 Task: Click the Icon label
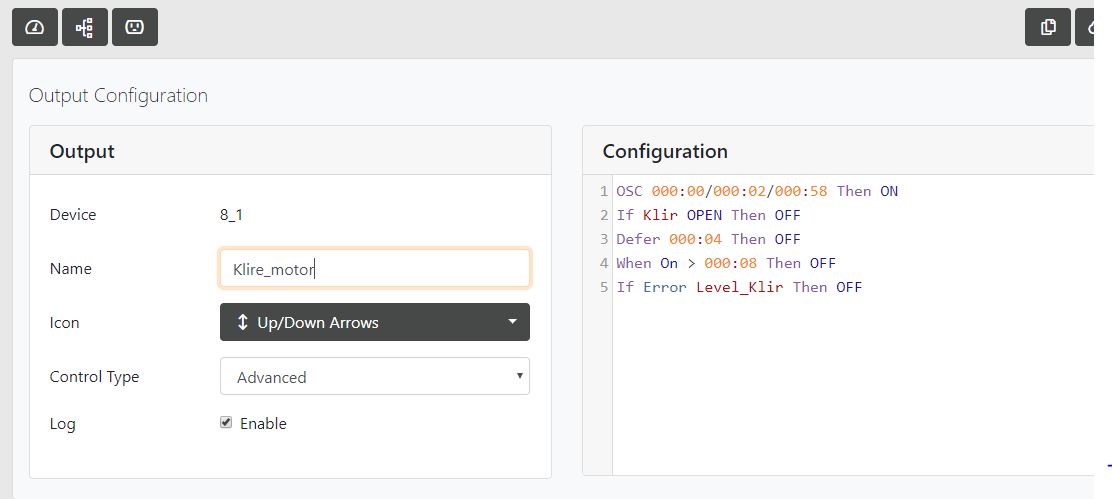click(65, 323)
